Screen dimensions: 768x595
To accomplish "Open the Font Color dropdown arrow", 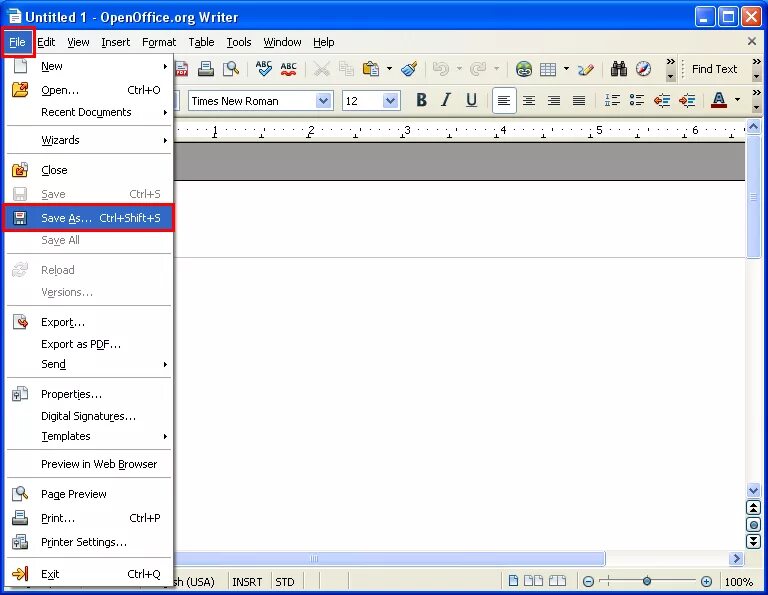I will point(738,100).
